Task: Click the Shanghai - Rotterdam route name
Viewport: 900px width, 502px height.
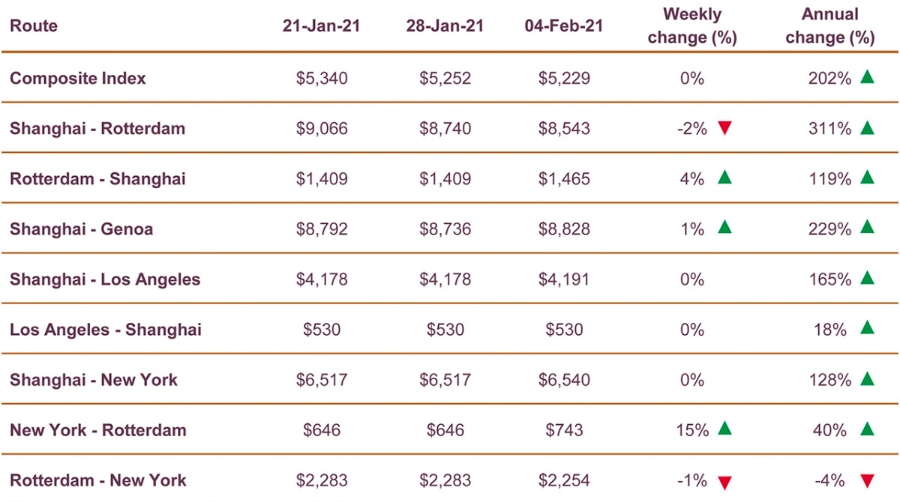Action: click(x=98, y=128)
